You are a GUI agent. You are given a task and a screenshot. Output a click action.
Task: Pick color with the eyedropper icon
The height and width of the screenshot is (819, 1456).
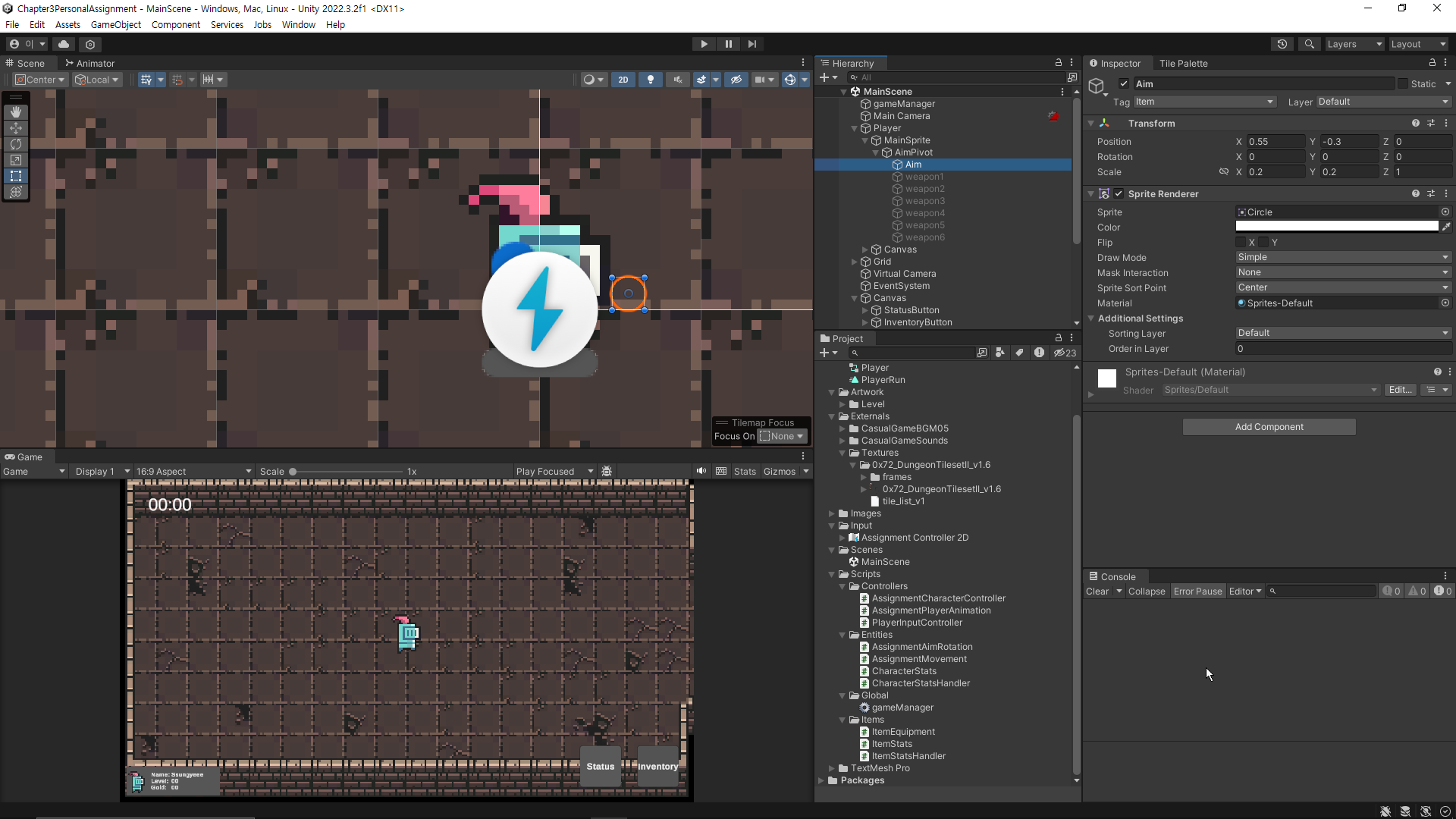click(x=1446, y=227)
